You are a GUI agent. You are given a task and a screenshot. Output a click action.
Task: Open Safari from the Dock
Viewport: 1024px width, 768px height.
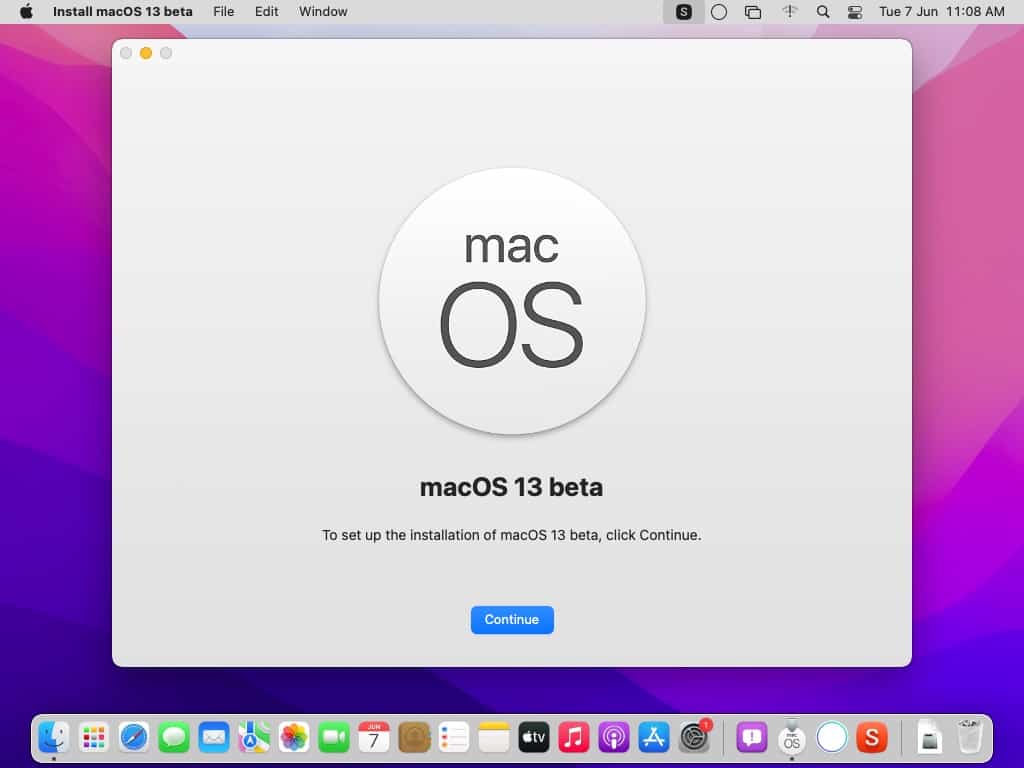click(134, 738)
